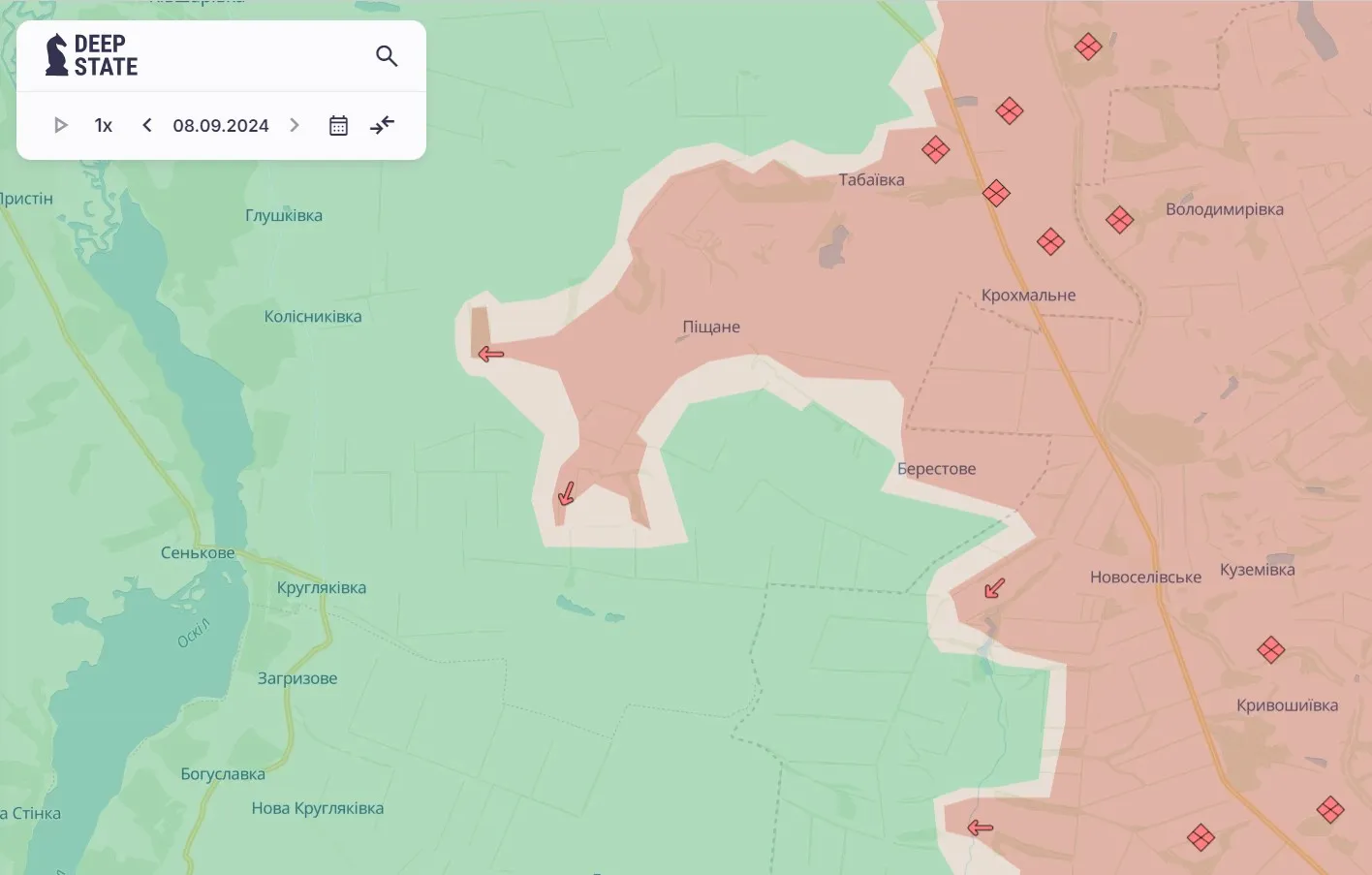Screen dimensions: 1372x875
Task: Click the Сенькове village label
Action: (198, 553)
